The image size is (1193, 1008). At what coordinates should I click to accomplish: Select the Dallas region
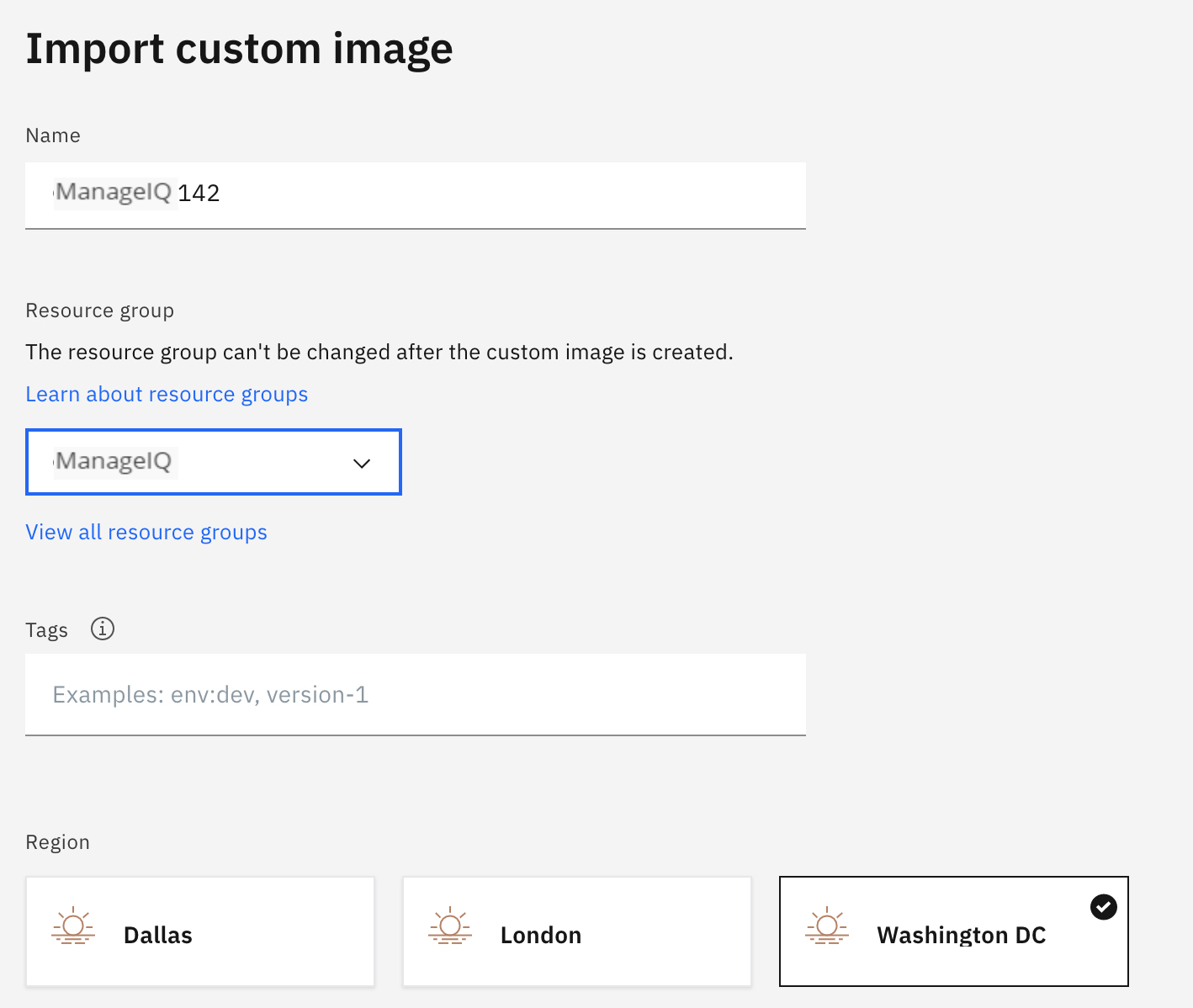[x=199, y=931]
